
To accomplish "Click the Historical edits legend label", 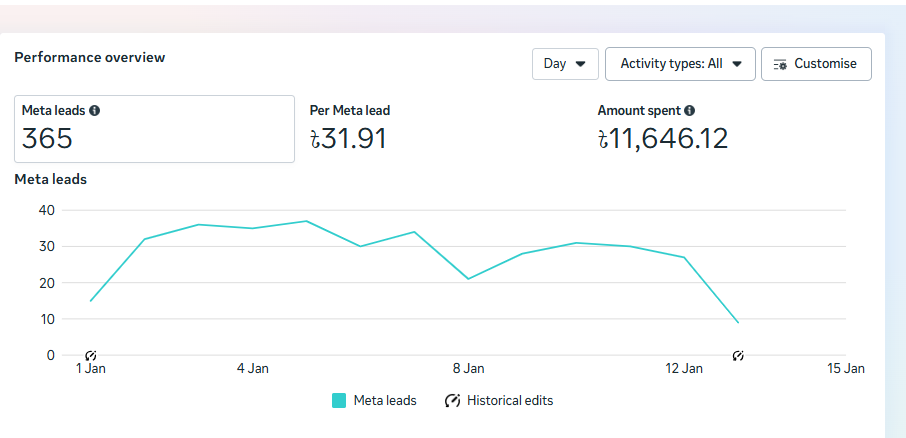I will pos(510,400).
